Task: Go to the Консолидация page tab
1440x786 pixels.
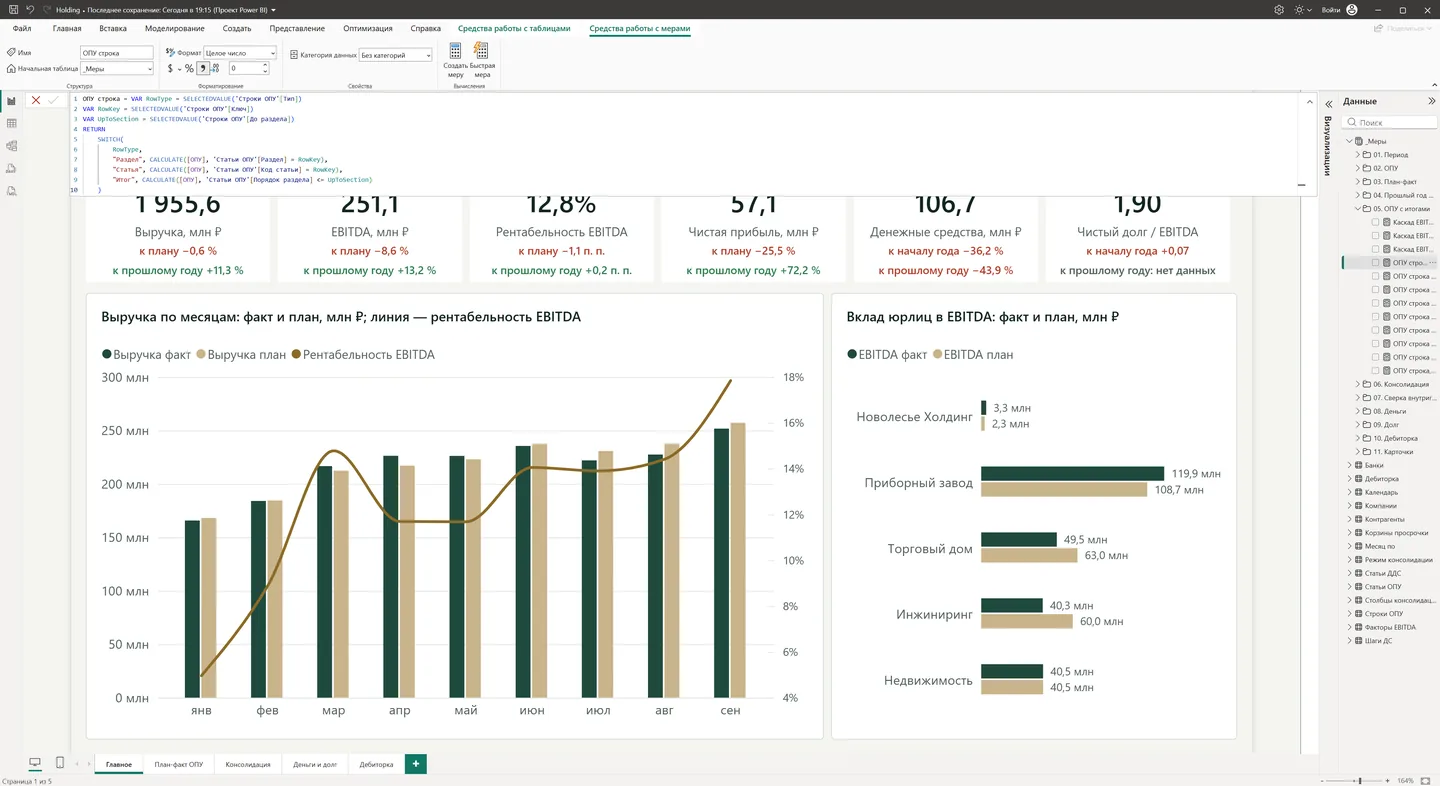Action: (248, 764)
